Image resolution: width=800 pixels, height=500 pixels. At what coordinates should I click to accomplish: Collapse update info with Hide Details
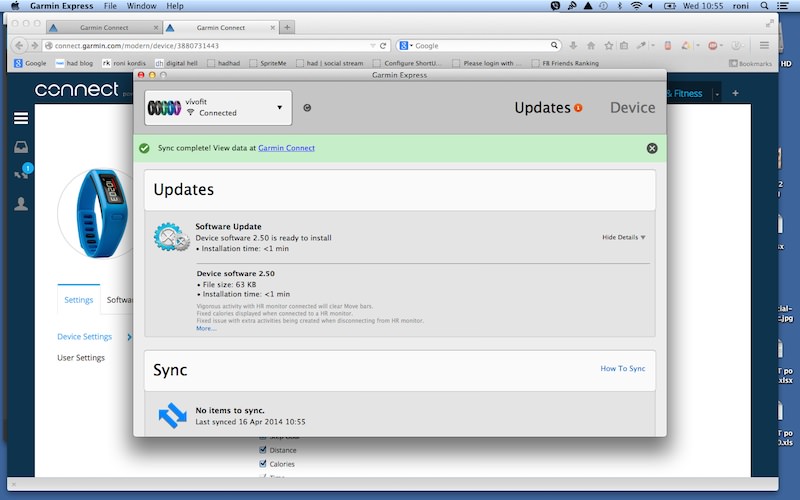[623, 237]
